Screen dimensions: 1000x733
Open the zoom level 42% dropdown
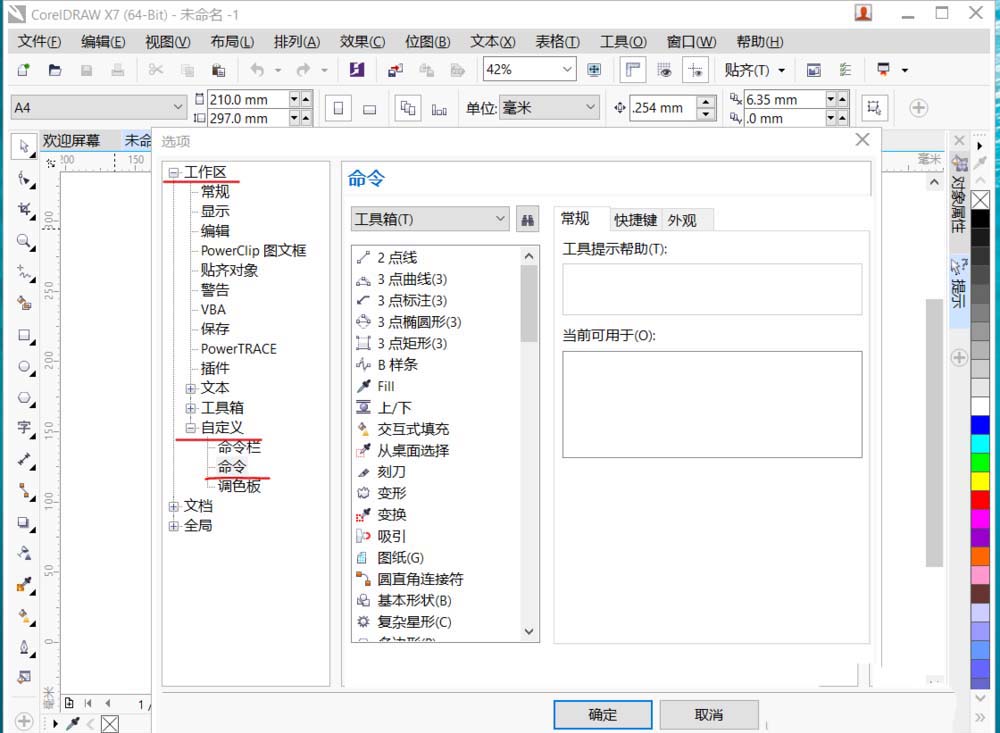point(567,69)
